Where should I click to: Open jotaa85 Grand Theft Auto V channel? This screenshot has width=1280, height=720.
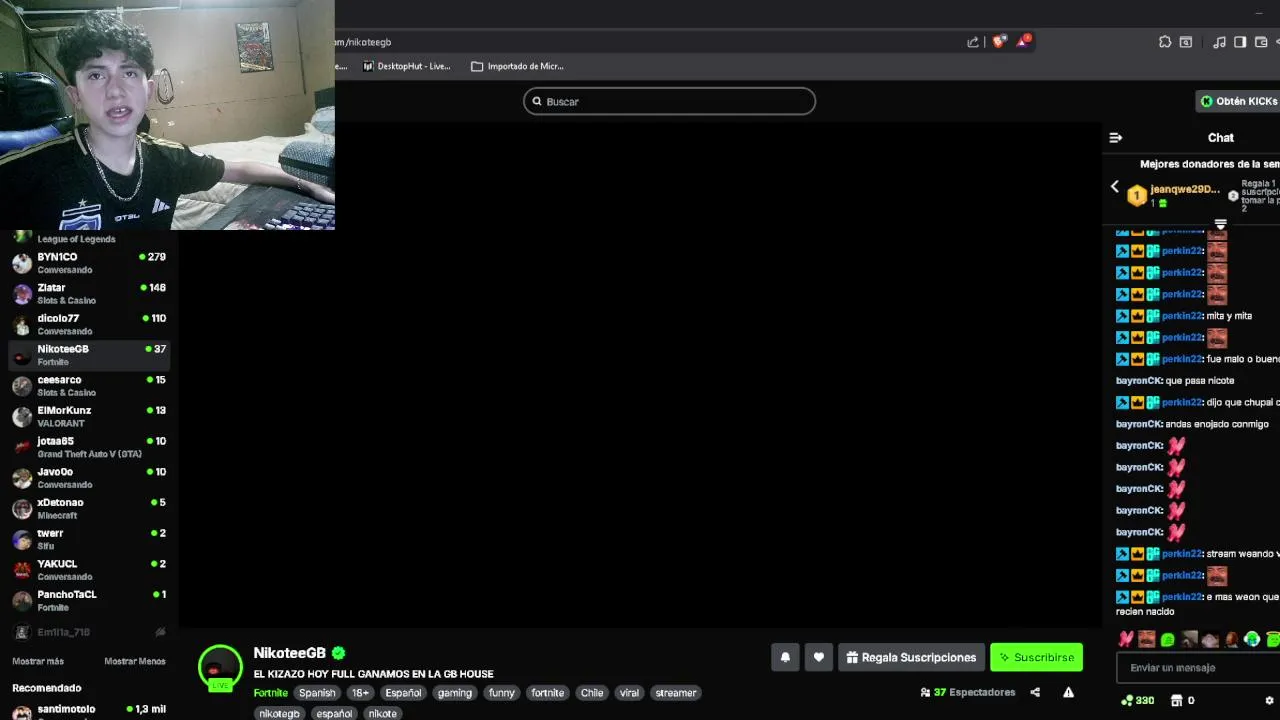(89, 447)
